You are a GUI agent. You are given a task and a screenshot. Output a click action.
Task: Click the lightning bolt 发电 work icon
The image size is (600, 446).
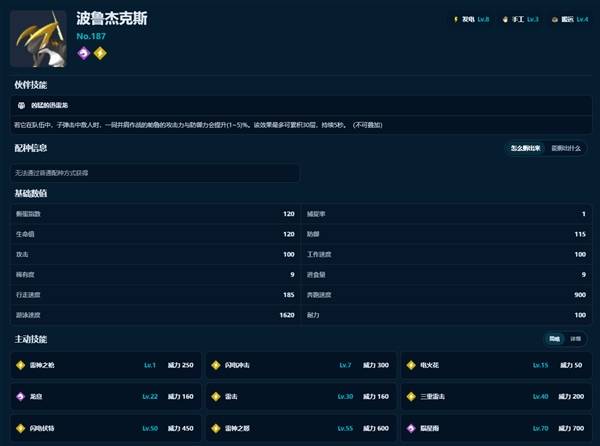point(456,19)
